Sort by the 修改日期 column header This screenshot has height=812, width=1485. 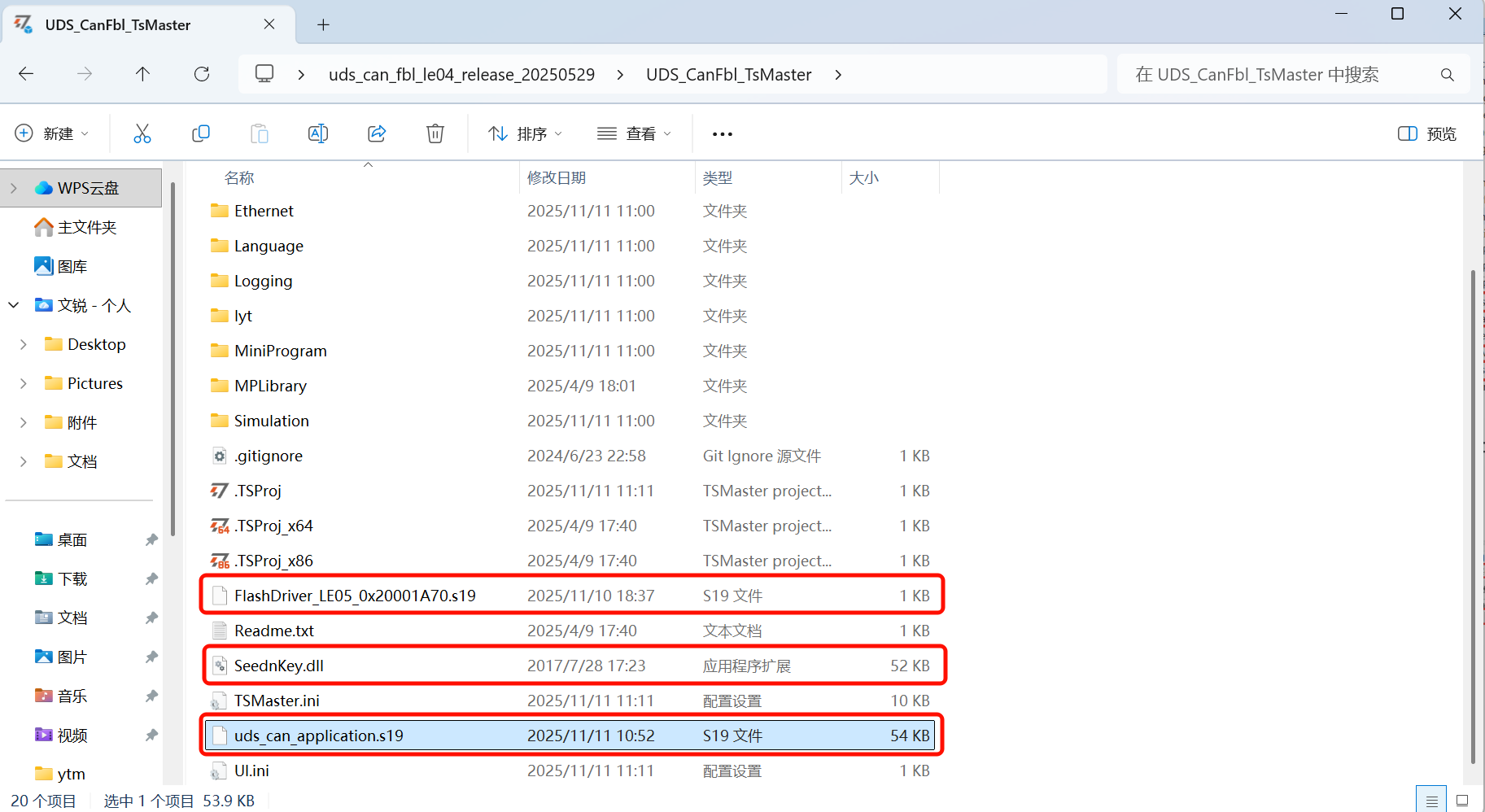coord(557,177)
